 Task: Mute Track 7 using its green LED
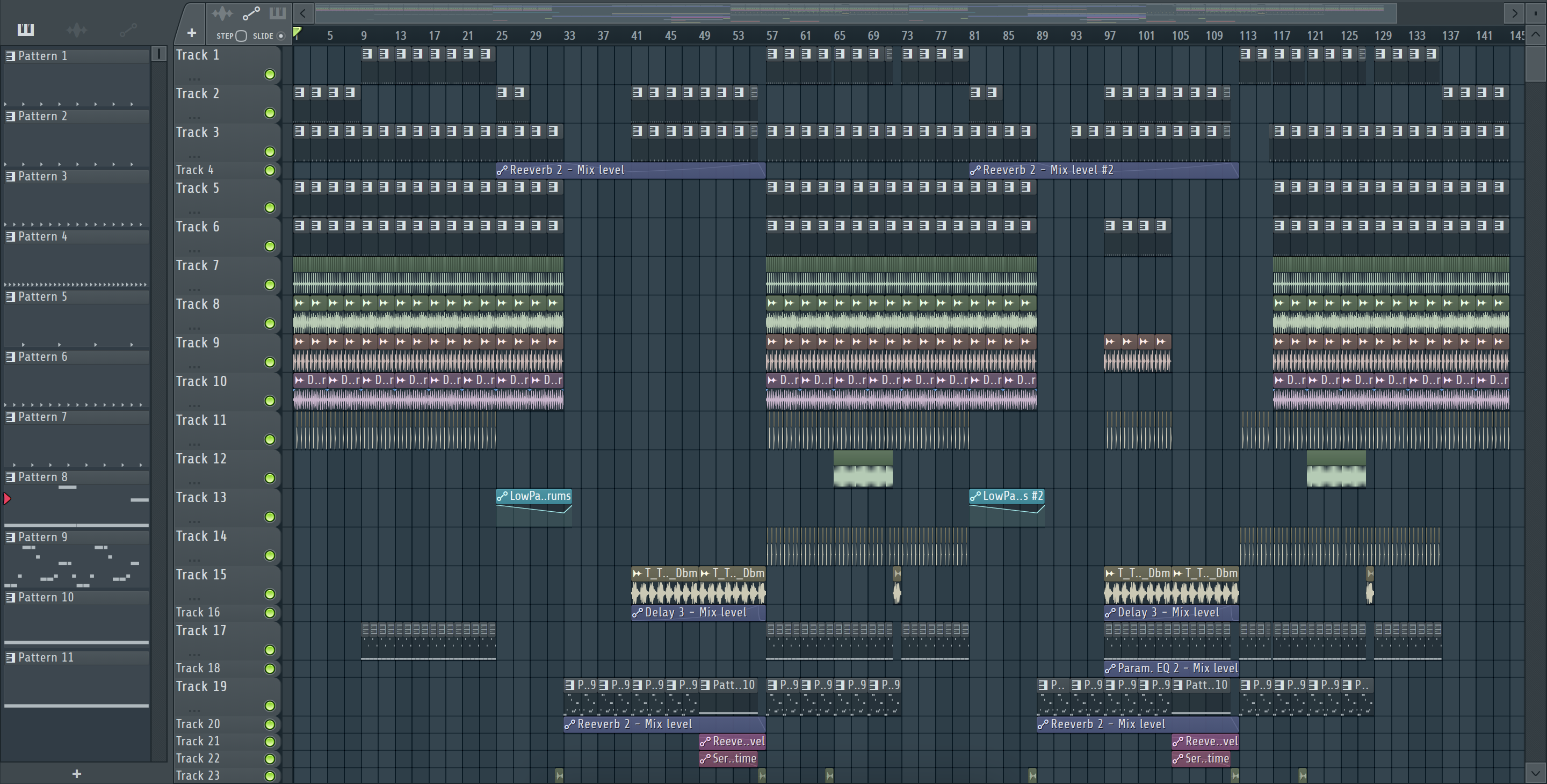[270, 285]
